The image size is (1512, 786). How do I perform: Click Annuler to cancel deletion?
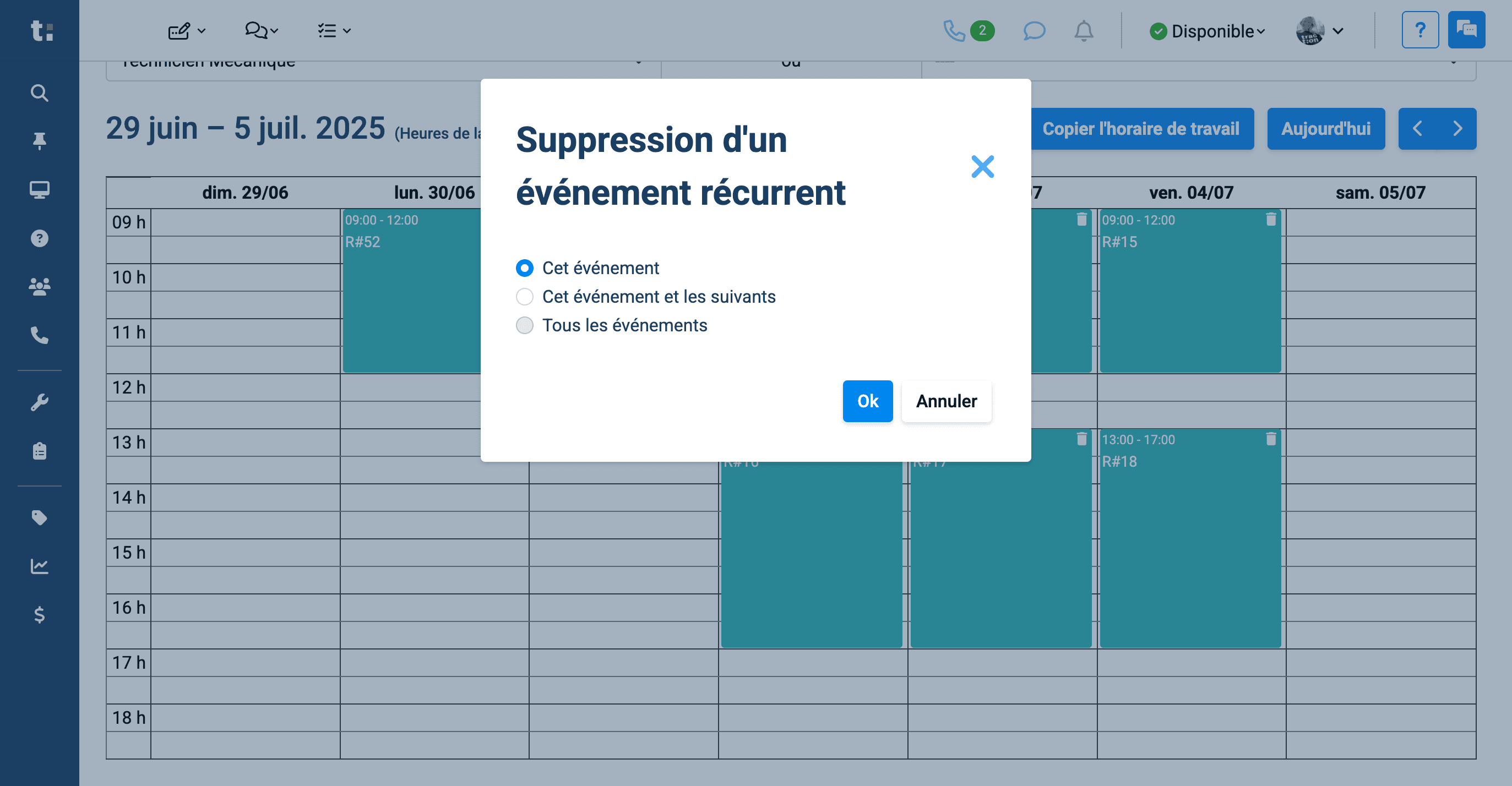(x=946, y=401)
